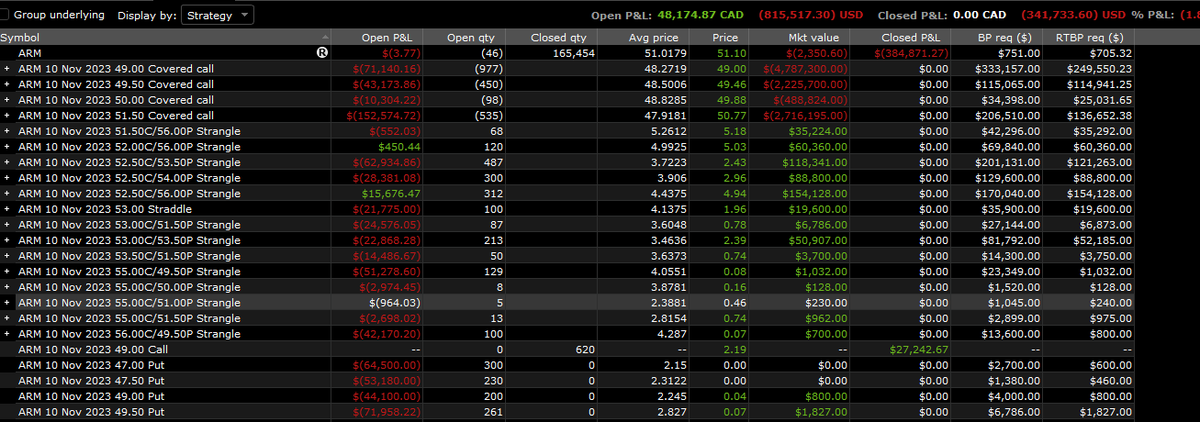Toggle the Group underlying checkbox

click(x=6, y=15)
